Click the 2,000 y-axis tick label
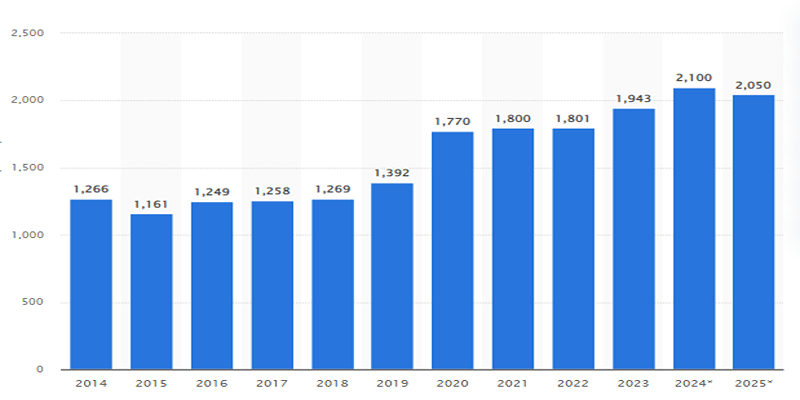800x400 pixels. tap(28, 100)
